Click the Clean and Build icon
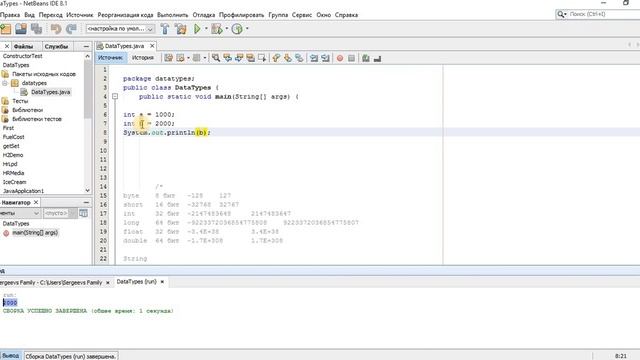 (180, 29)
